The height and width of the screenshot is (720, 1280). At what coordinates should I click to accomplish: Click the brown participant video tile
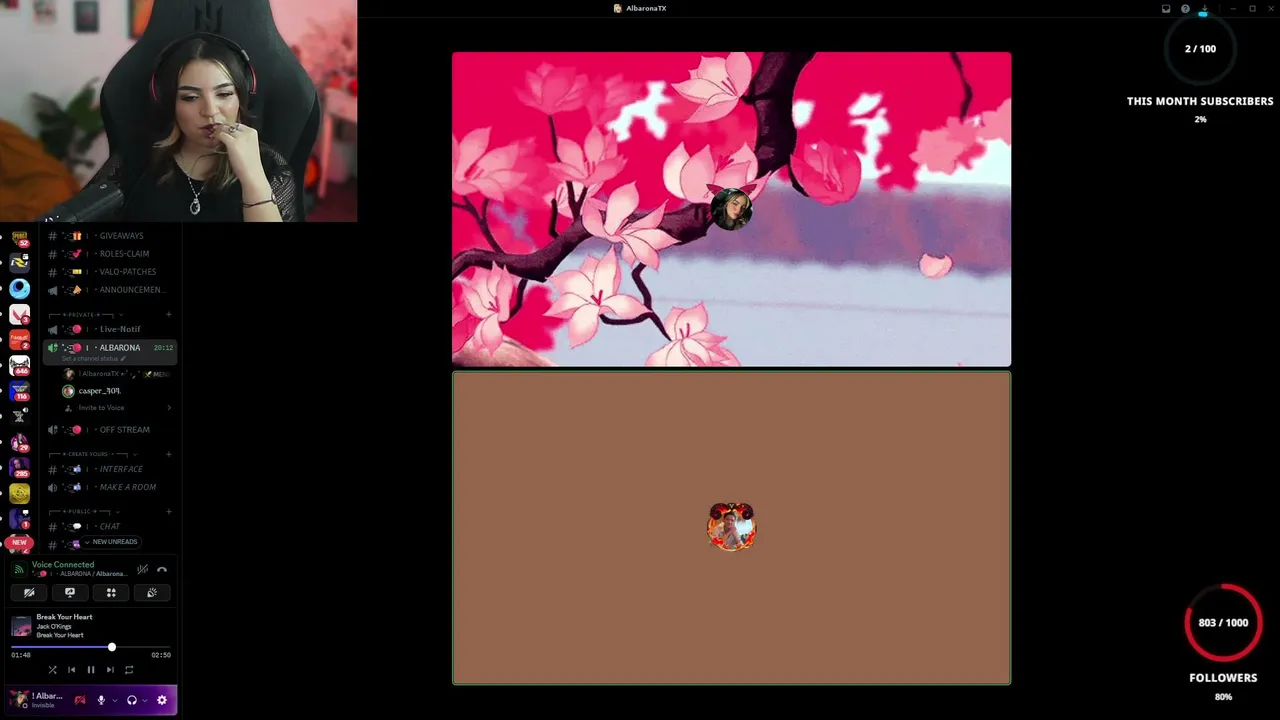click(731, 528)
